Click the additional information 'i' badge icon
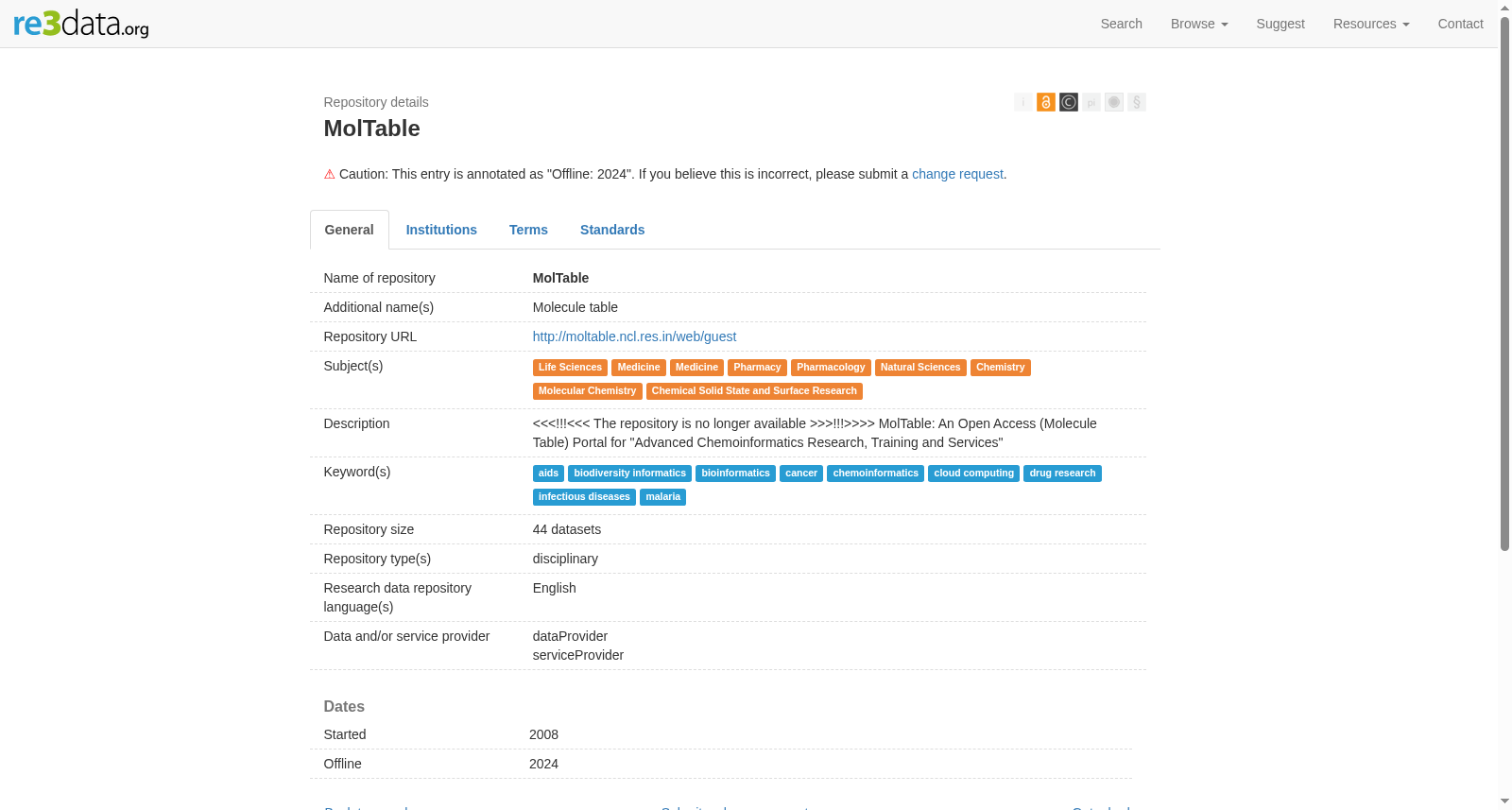This screenshot has width=1512, height=810. coord(1023,102)
